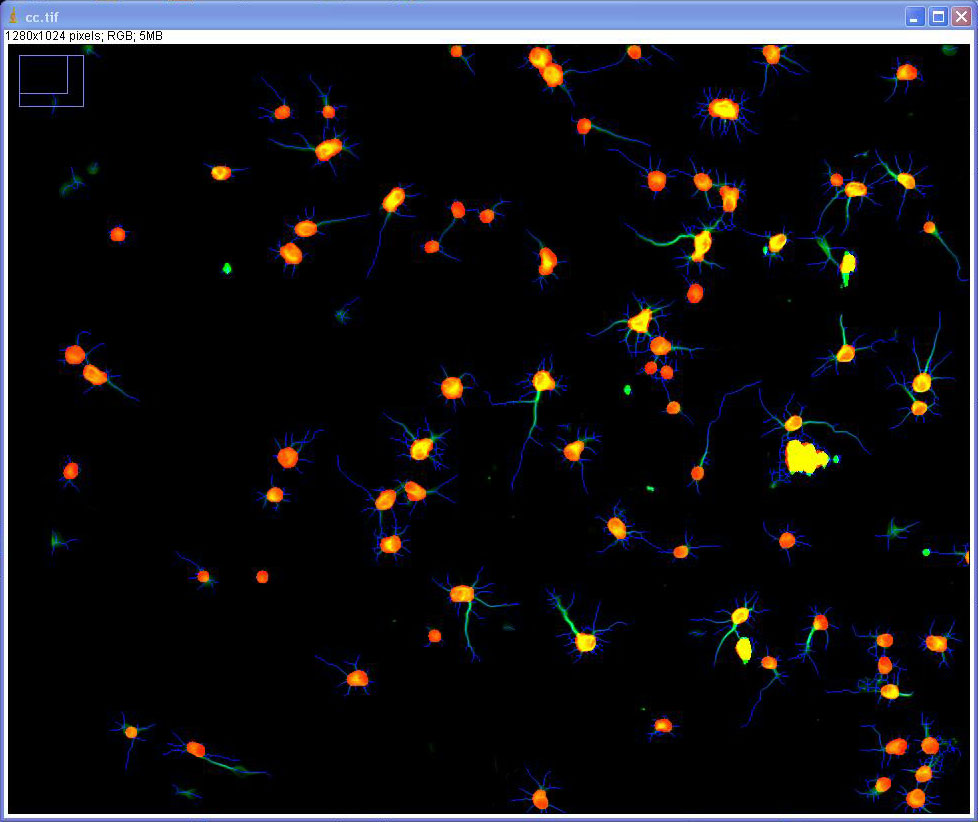Click the largest bright yellow cell cluster

(x=804, y=457)
